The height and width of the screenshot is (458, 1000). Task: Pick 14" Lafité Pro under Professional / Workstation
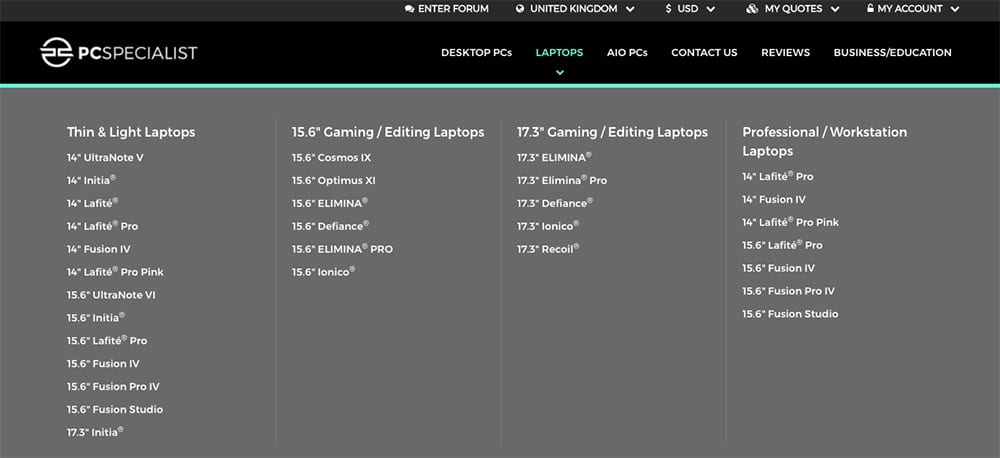click(778, 177)
